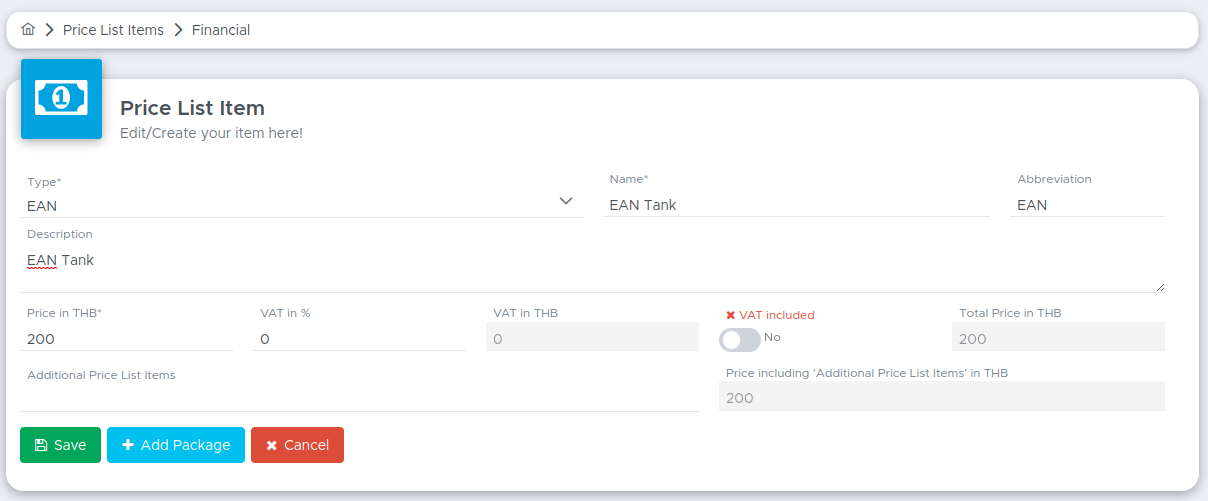Select the Type field showing EAN
Screen dimensions: 1208x501
point(301,205)
